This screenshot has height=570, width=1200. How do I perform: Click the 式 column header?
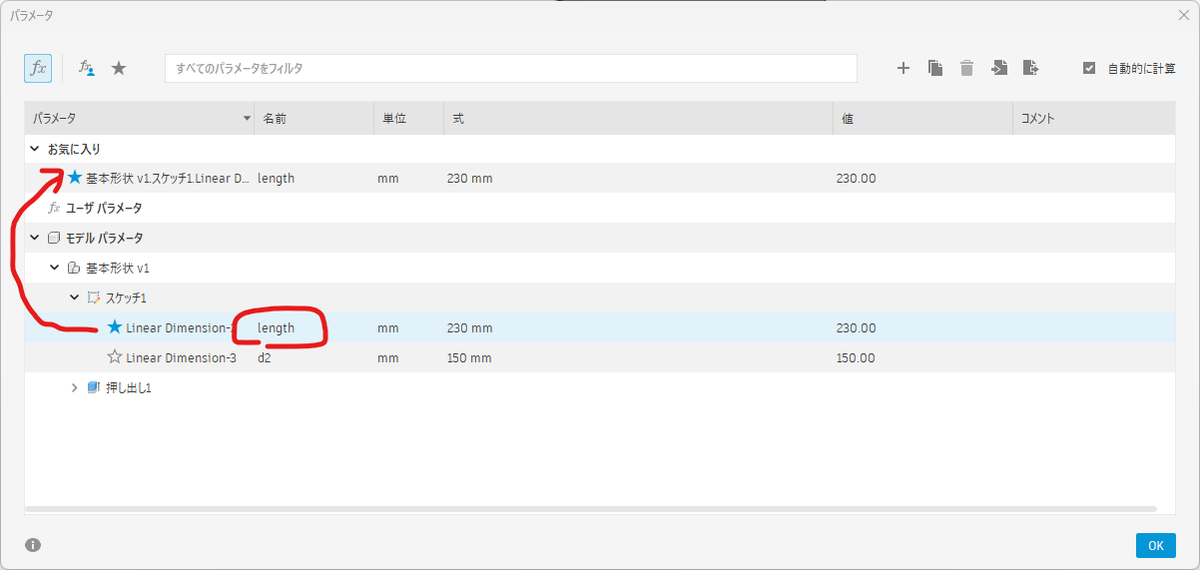[638, 118]
